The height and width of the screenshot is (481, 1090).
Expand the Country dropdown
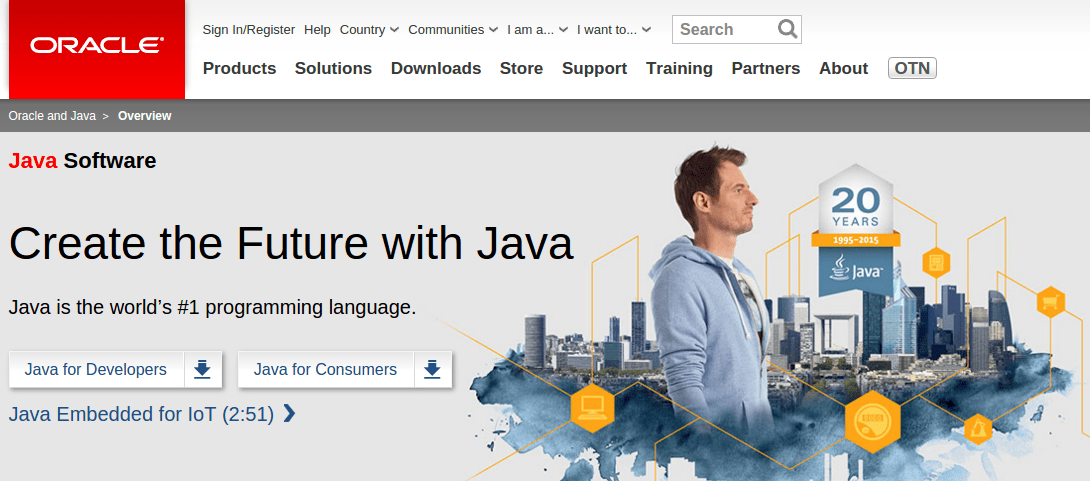click(369, 30)
